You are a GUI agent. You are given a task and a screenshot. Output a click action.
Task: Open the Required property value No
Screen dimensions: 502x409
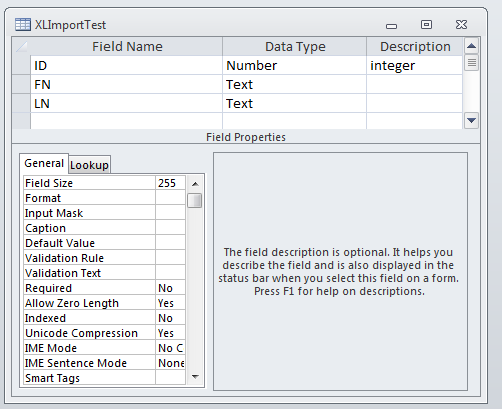tap(170, 288)
